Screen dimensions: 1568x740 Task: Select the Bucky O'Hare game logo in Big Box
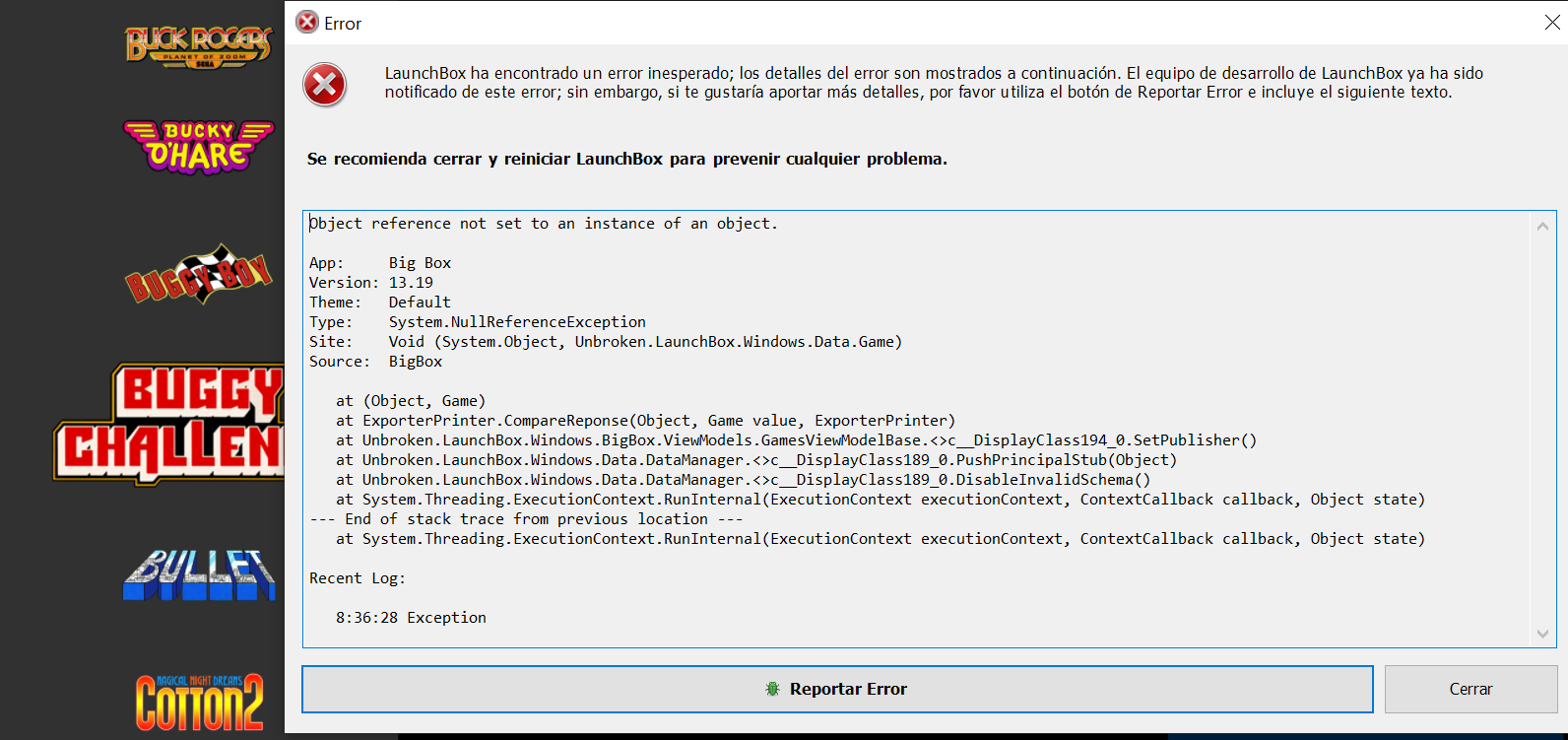click(x=198, y=147)
